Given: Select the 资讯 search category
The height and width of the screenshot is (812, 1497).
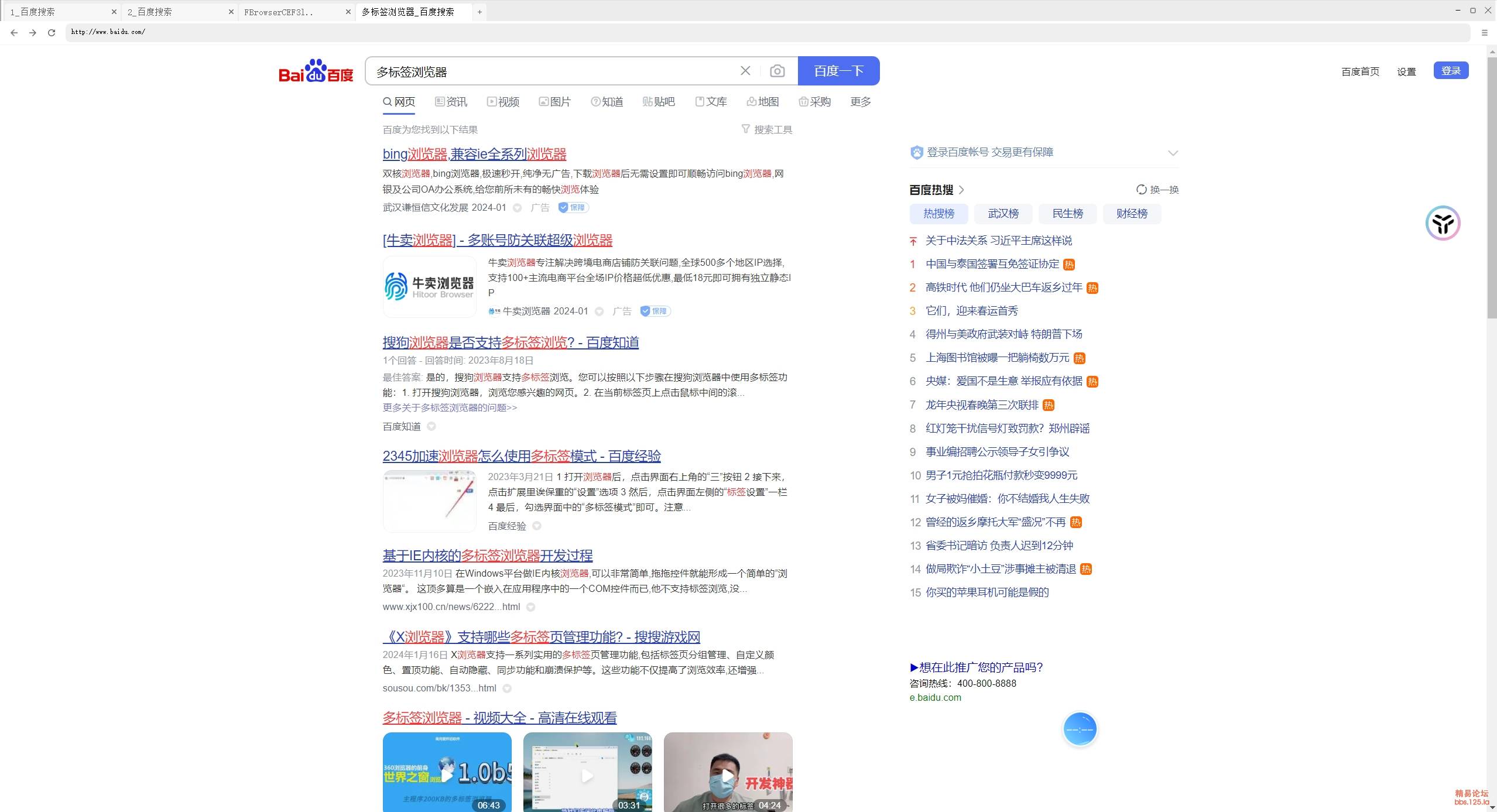Looking at the screenshot, I should [451, 102].
